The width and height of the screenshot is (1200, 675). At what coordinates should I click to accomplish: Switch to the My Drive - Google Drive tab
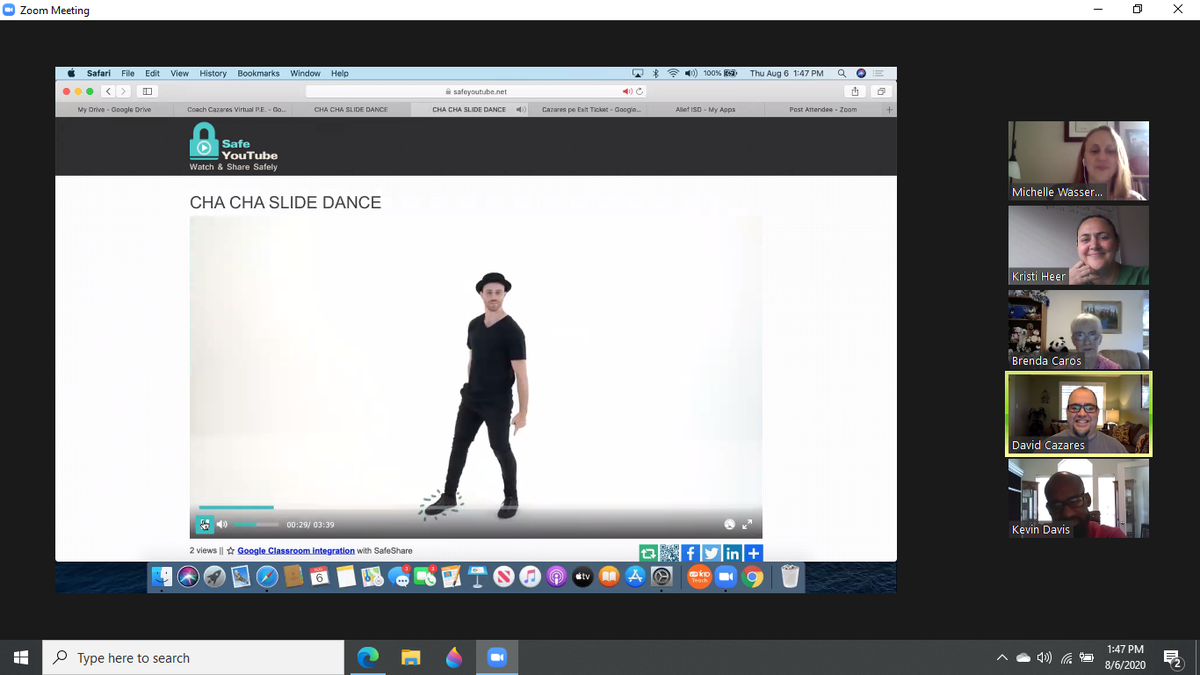pyautogui.click(x=114, y=109)
